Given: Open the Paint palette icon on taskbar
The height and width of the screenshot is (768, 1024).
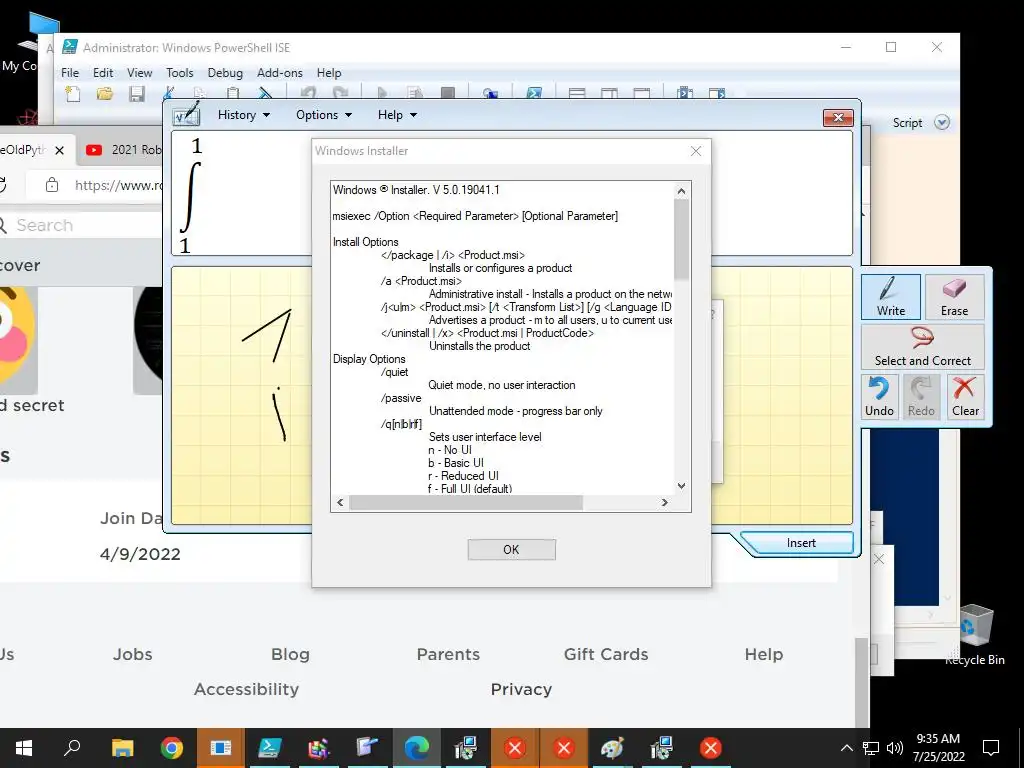Looking at the screenshot, I should pos(613,748).
